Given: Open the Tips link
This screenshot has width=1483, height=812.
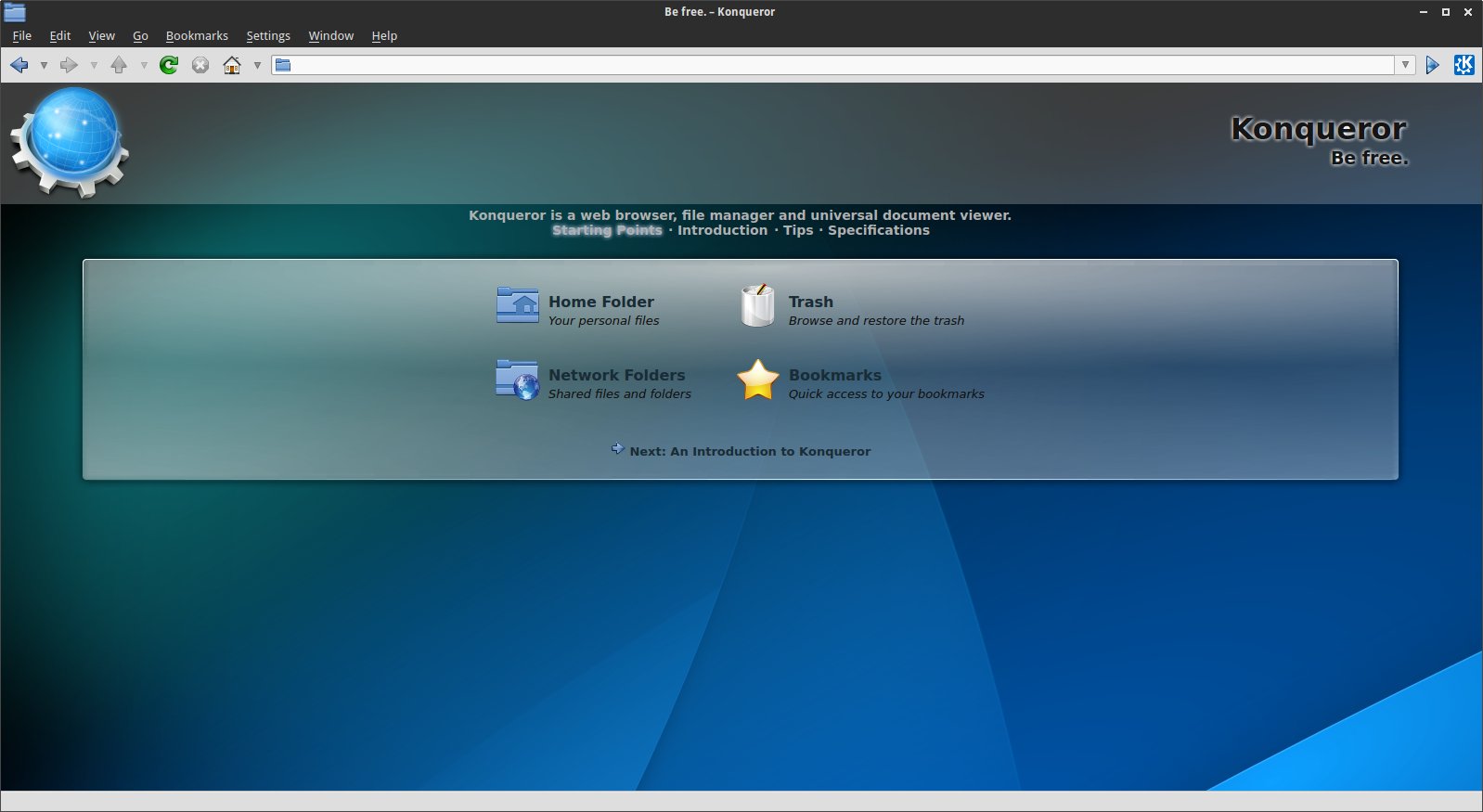Looking at the screenshot, I should tap(798, 230).
